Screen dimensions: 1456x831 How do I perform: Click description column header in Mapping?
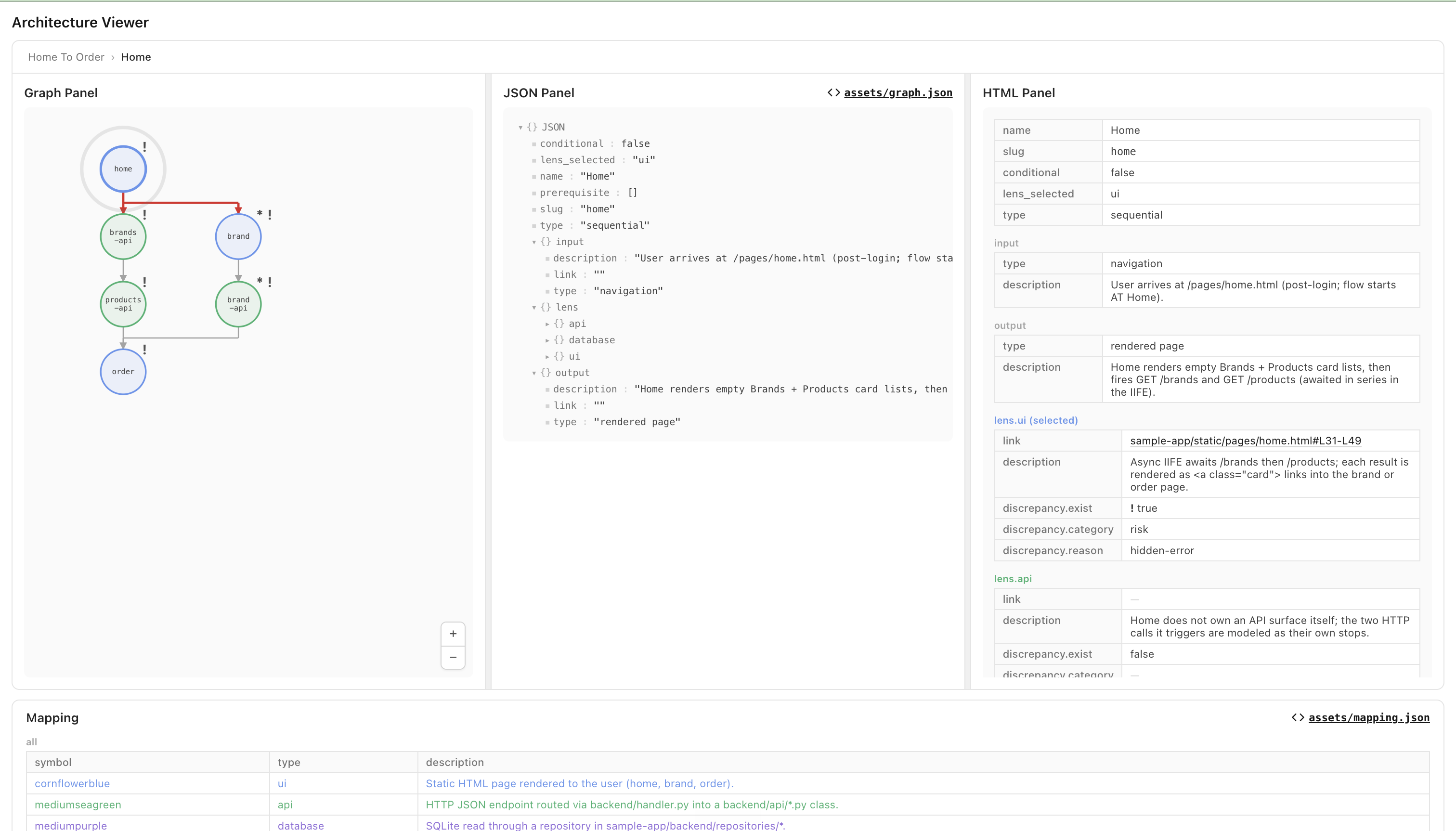coord(455,763)
